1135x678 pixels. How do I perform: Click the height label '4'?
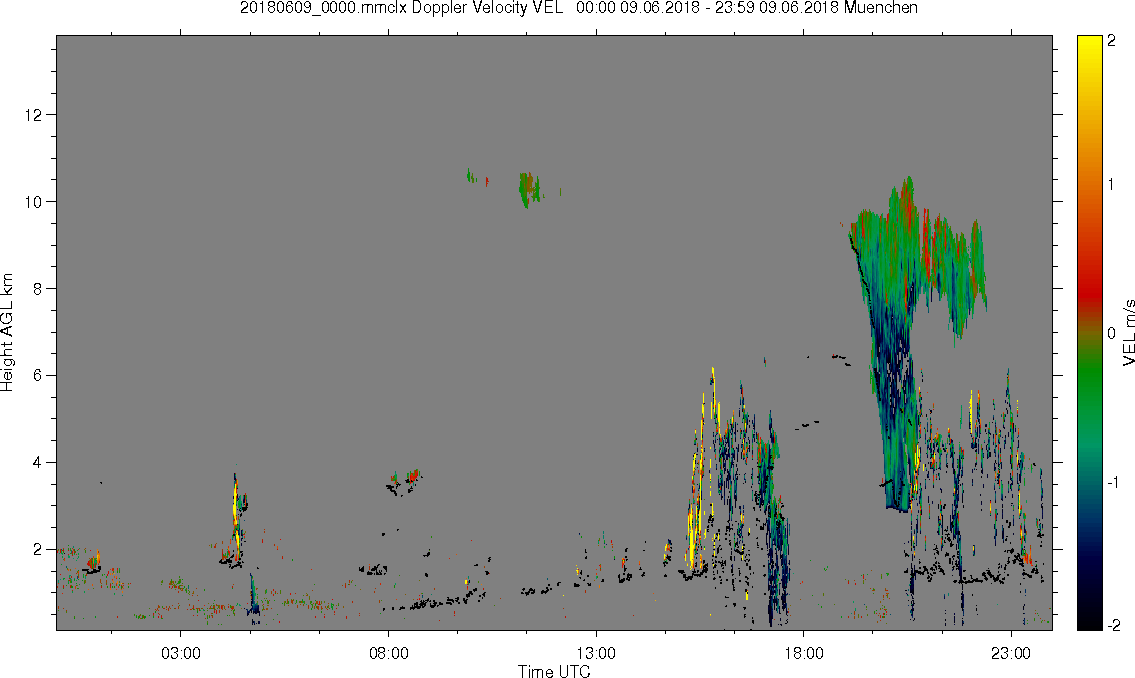point(38,462)
